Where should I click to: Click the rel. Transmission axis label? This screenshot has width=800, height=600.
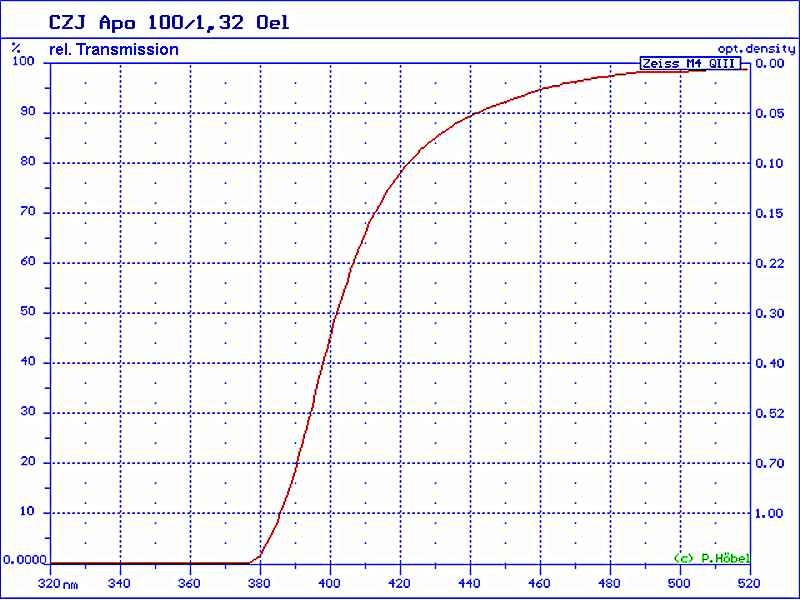tap(113, 49)
